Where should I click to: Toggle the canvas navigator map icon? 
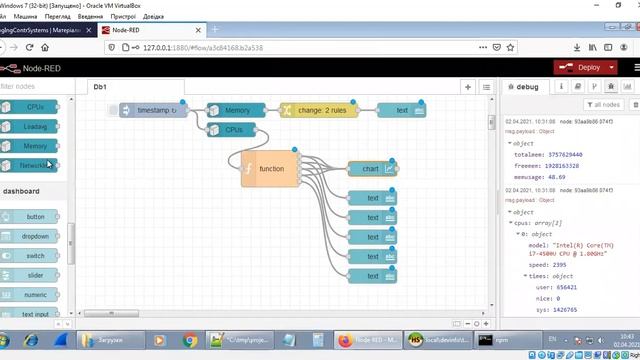[x=456, y=324]
